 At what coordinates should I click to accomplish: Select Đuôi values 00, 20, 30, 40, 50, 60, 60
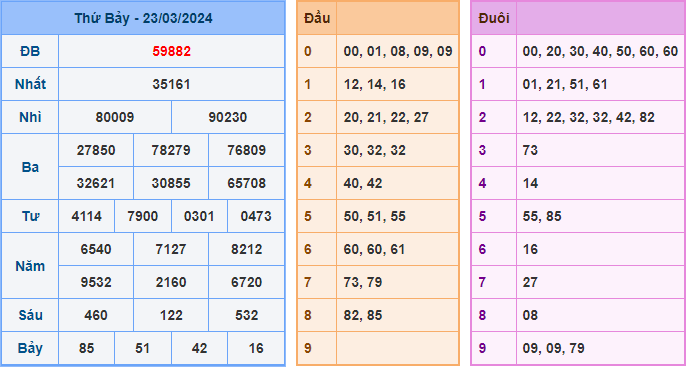tap(600, 52)
